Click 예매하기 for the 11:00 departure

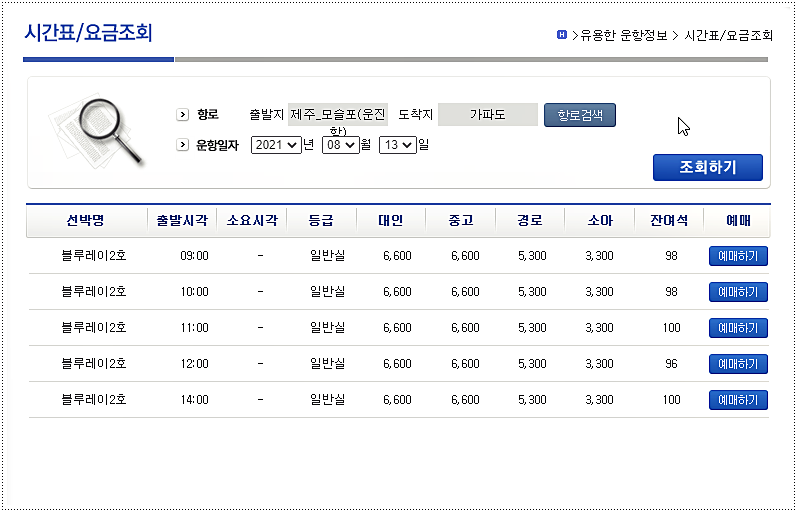pyautogui.click(x=738, y=328)
